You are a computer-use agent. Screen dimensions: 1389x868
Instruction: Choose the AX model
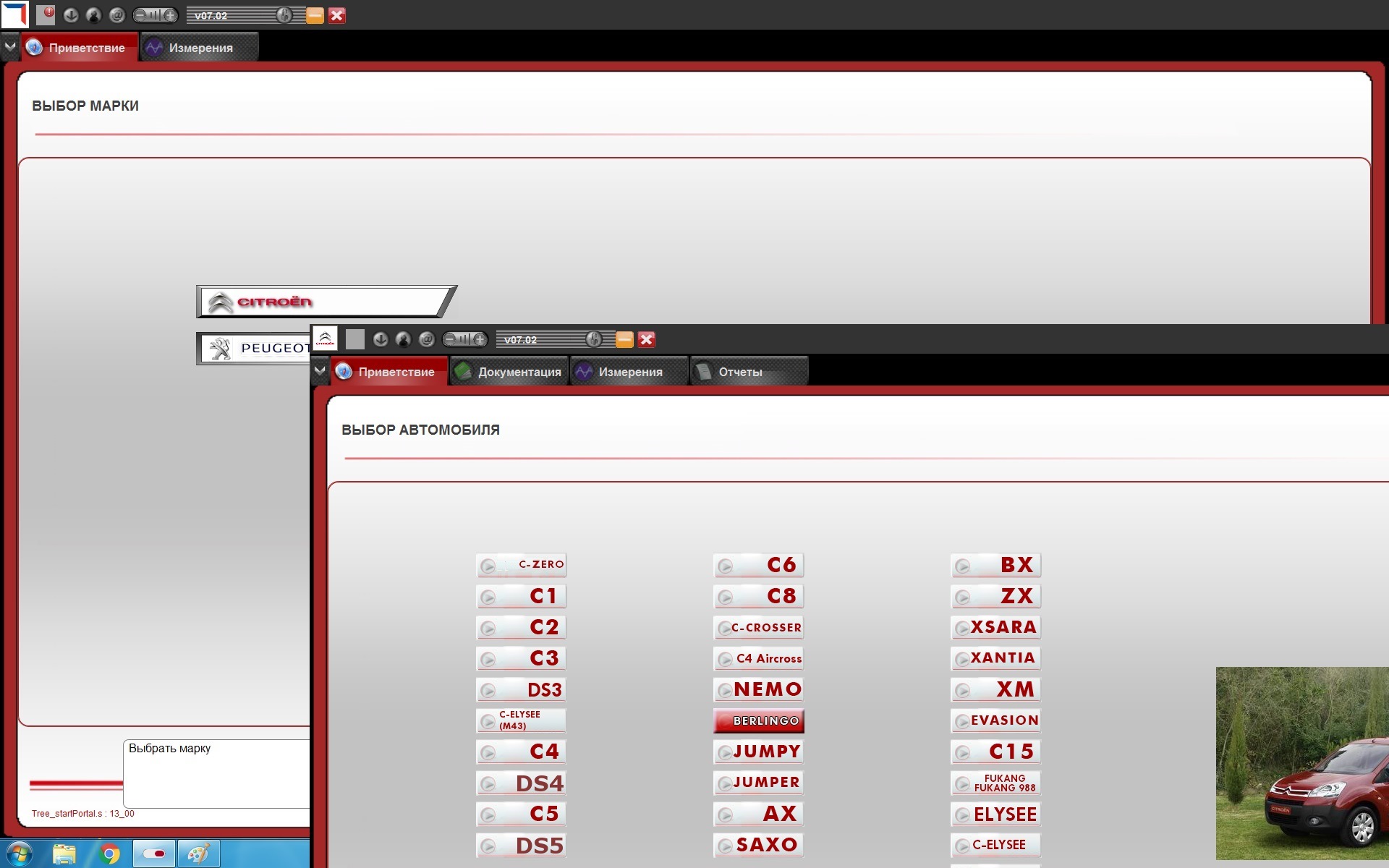coord(758,814)
